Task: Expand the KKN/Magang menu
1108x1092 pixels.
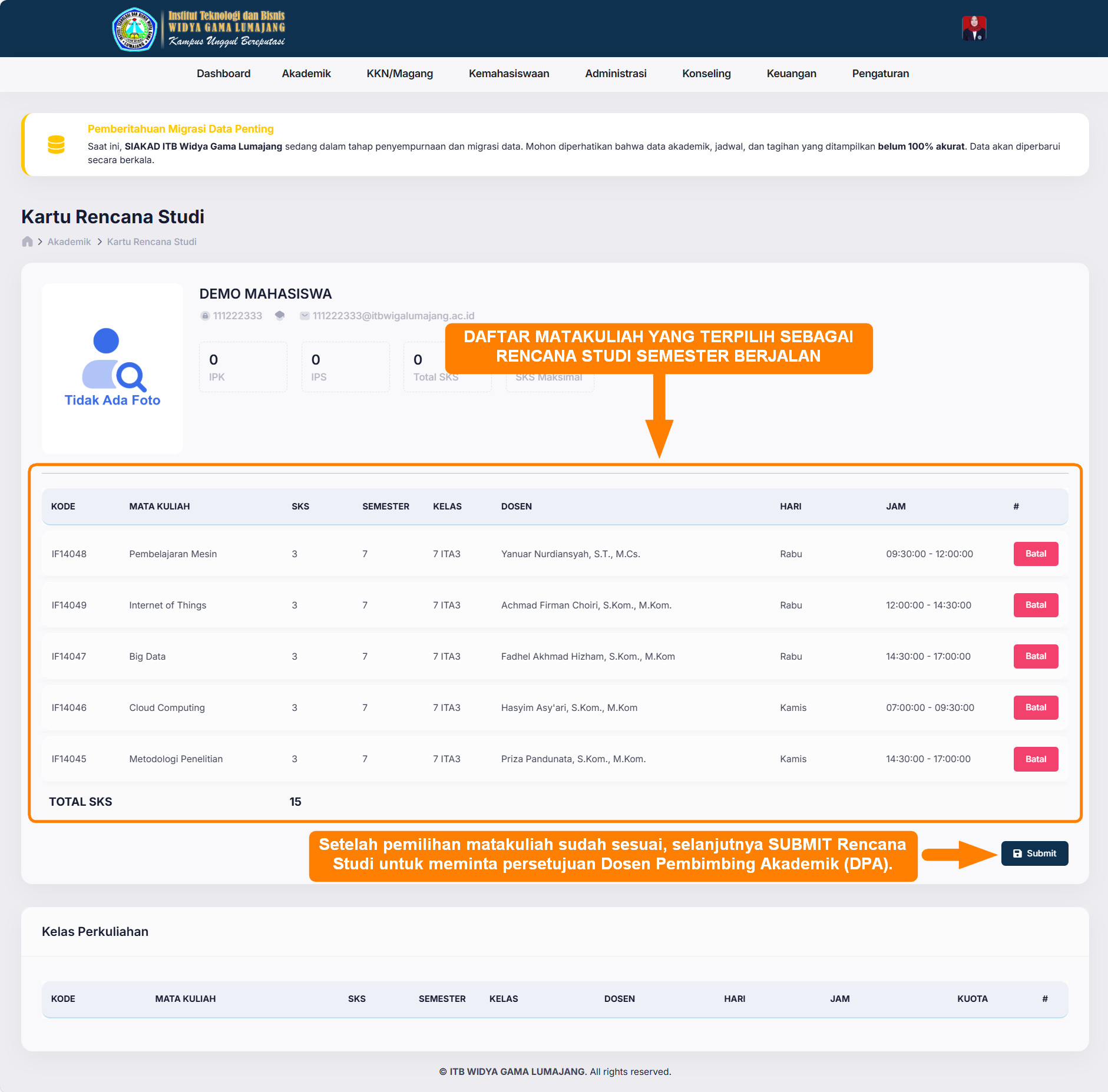Action: coord(399,74)
